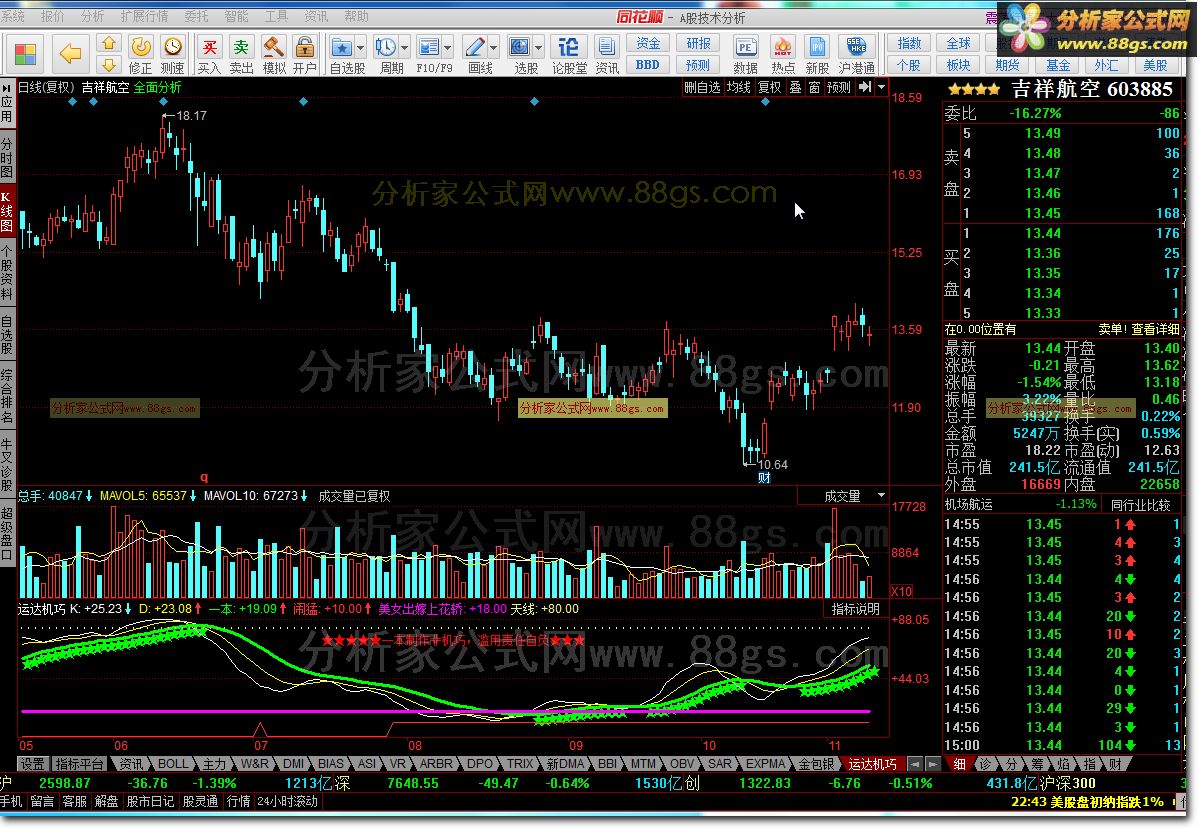Click the jump-to-end arrow icon in chart header

865,87
